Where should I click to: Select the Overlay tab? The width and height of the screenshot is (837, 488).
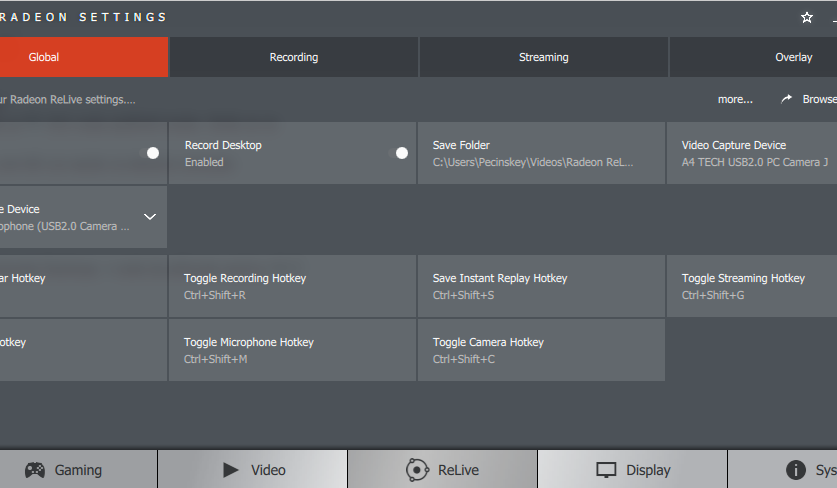coord(793,57)
